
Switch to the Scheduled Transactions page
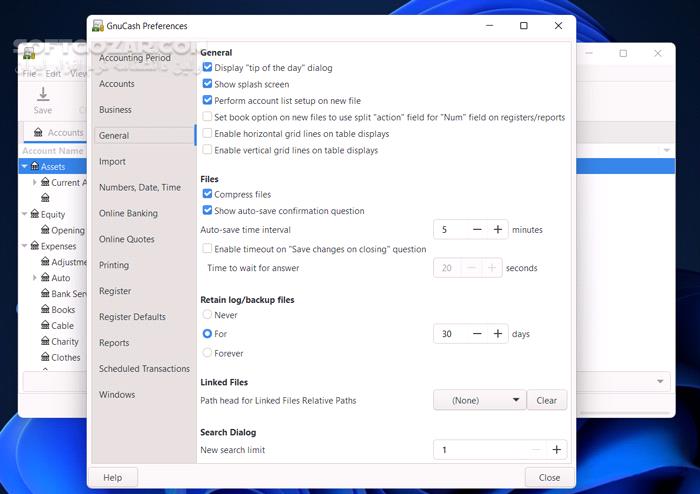pyautogui.click(x=144, y=369)
